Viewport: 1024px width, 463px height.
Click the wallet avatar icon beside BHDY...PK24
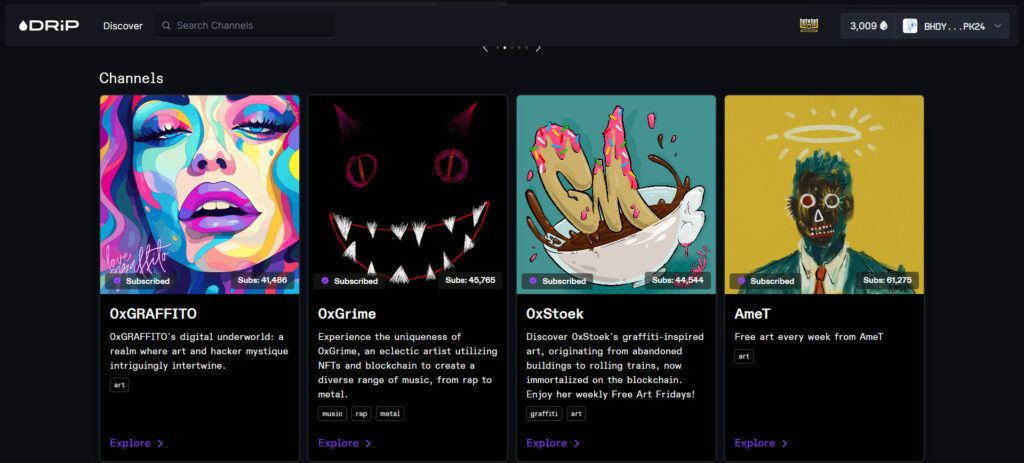pyautogui.click(x=910, y=26)
